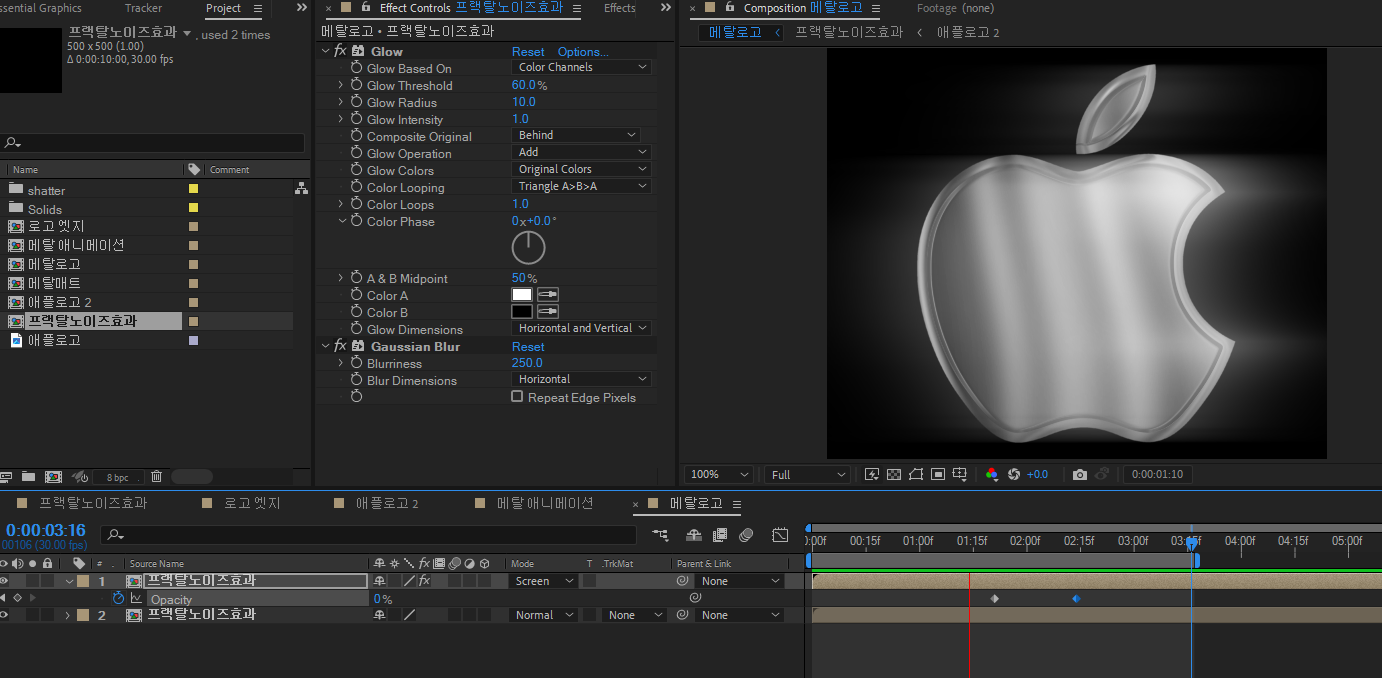Click the Color Phase angle dial
Viewport: 1382px width, 678px height.
(529, 248)
